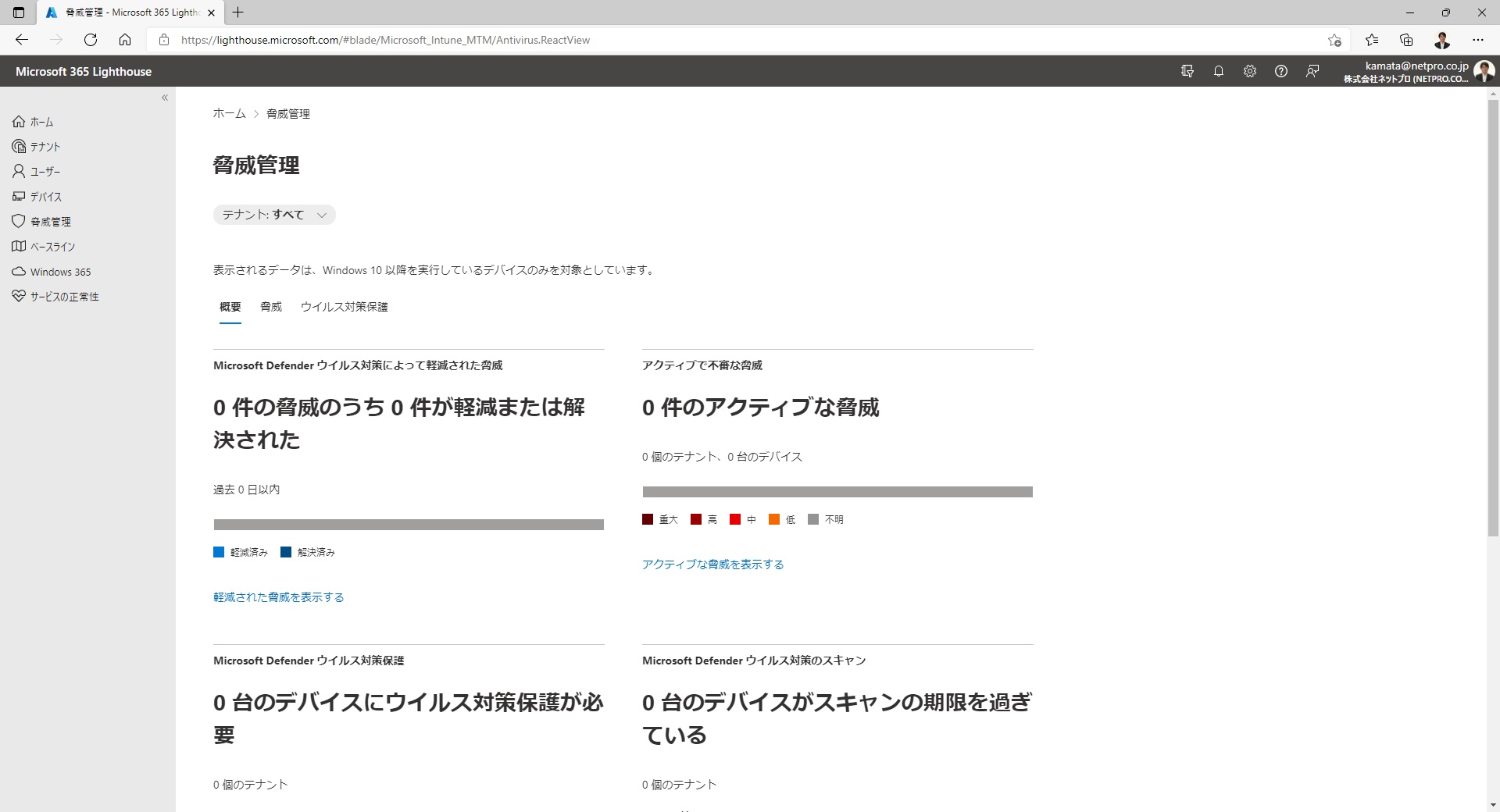Open the ベースライン sidebar icon

pyautogui.click(x=19, y=246)
